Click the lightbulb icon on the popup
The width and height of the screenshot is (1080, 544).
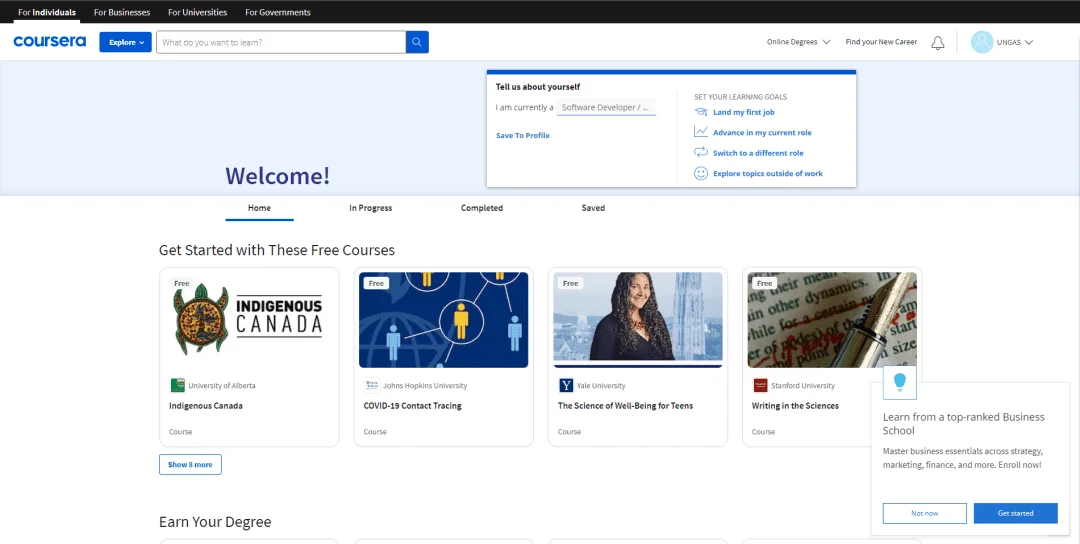click(900, 382)
